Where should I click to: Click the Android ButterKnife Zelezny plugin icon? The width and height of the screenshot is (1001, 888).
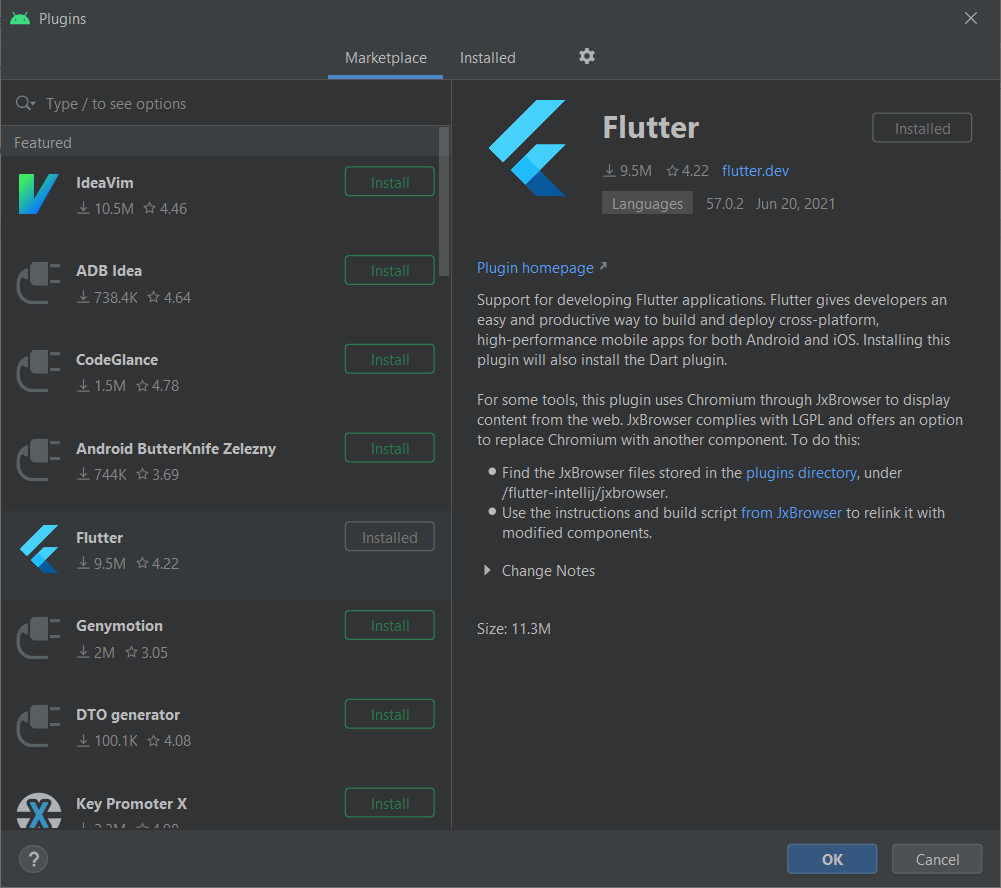pyautogui.click(x=38, y=460)
